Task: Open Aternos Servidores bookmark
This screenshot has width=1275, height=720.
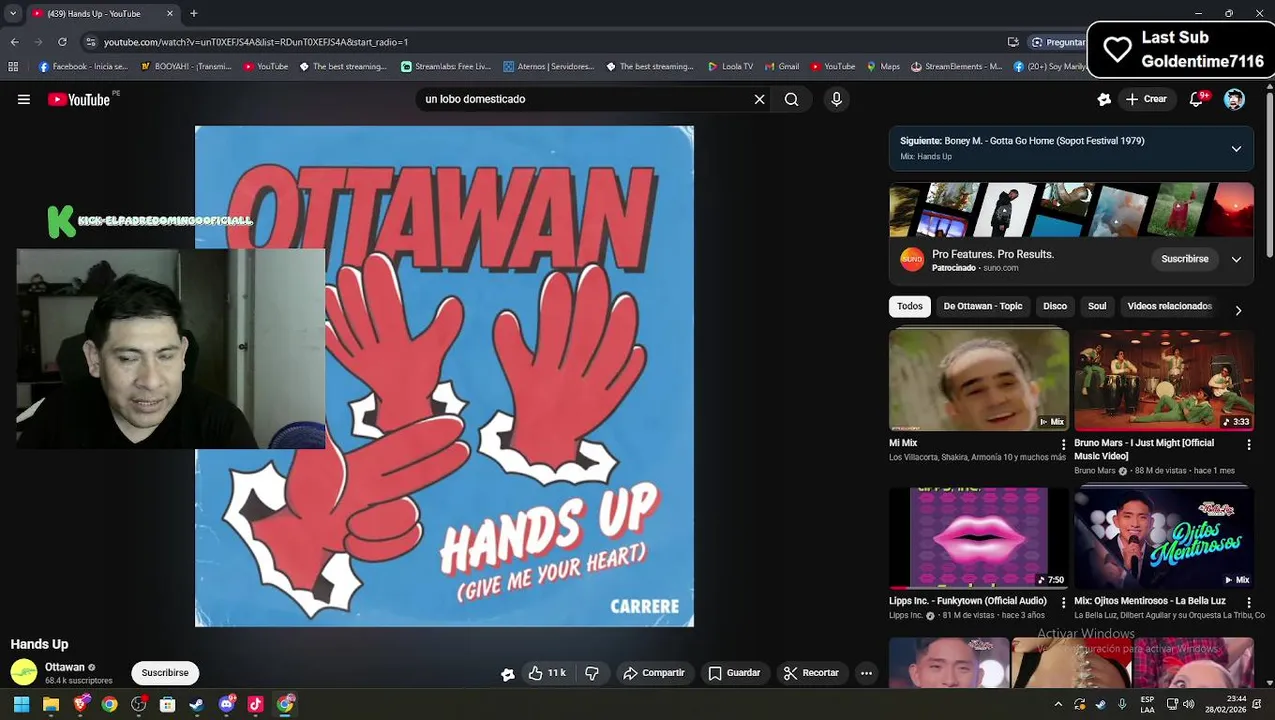Action: pyautogui.click(x=549, y=67)
